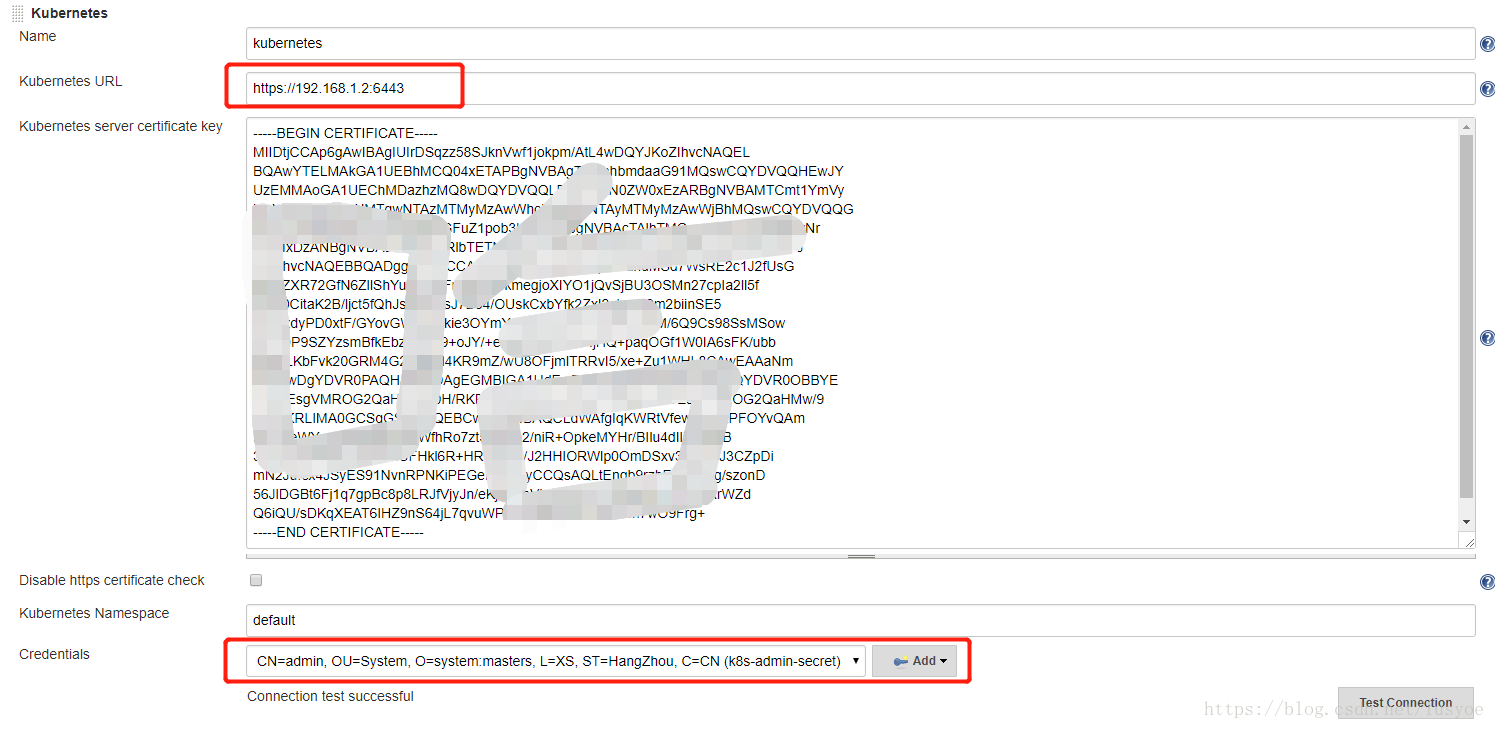Open help for Disable https certificate check
This screenshot has height=729, width=1495.
[x=1487, y=582]
